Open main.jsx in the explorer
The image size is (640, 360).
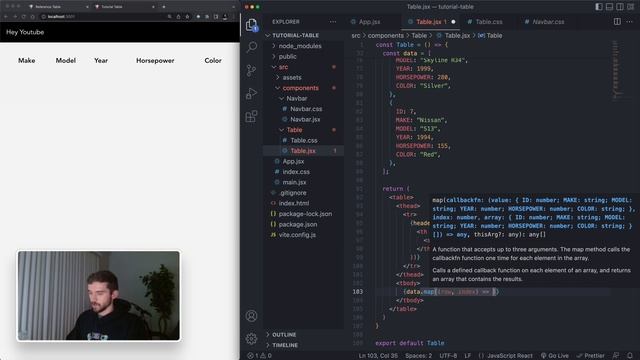click(x=294, y=182)
